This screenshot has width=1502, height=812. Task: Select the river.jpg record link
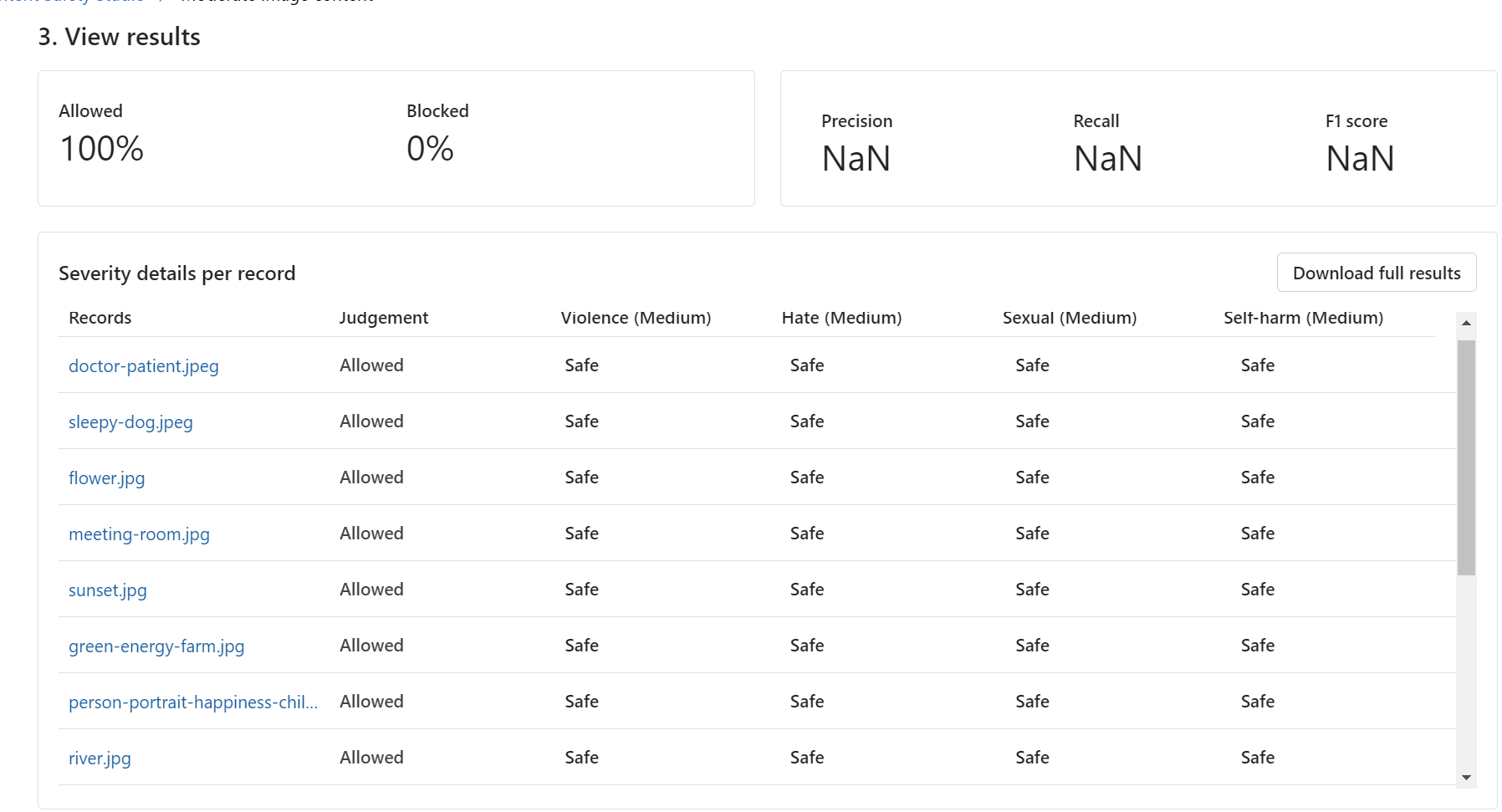[100, 758]
